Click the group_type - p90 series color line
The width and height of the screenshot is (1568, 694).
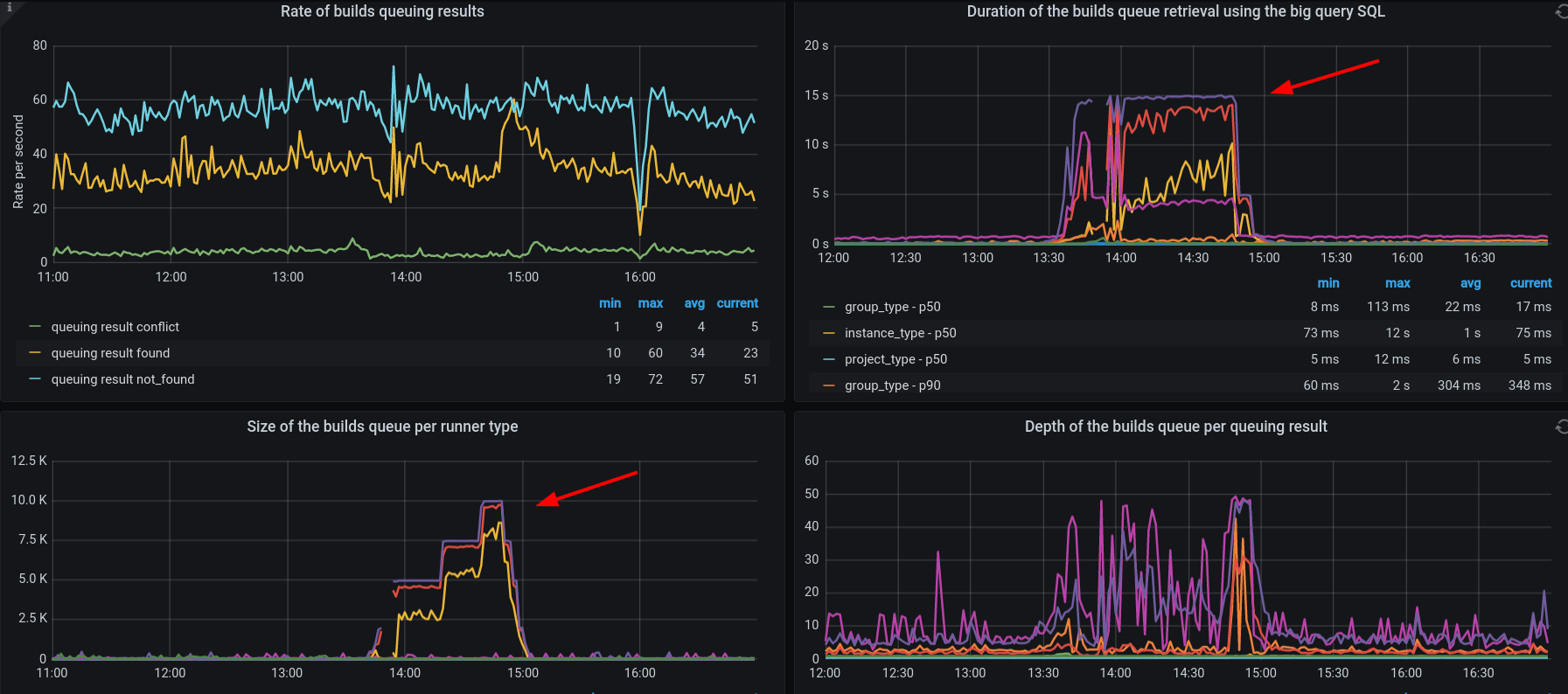(828, 385)
